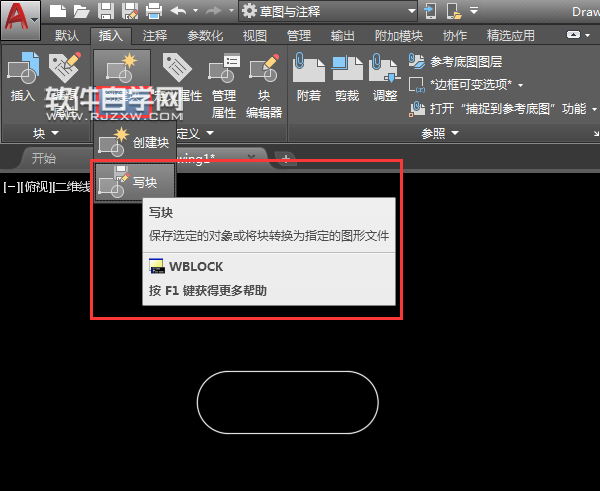This screenshot has width=600, height=491.
Task: Undo the last action
Action: (178, 11)
